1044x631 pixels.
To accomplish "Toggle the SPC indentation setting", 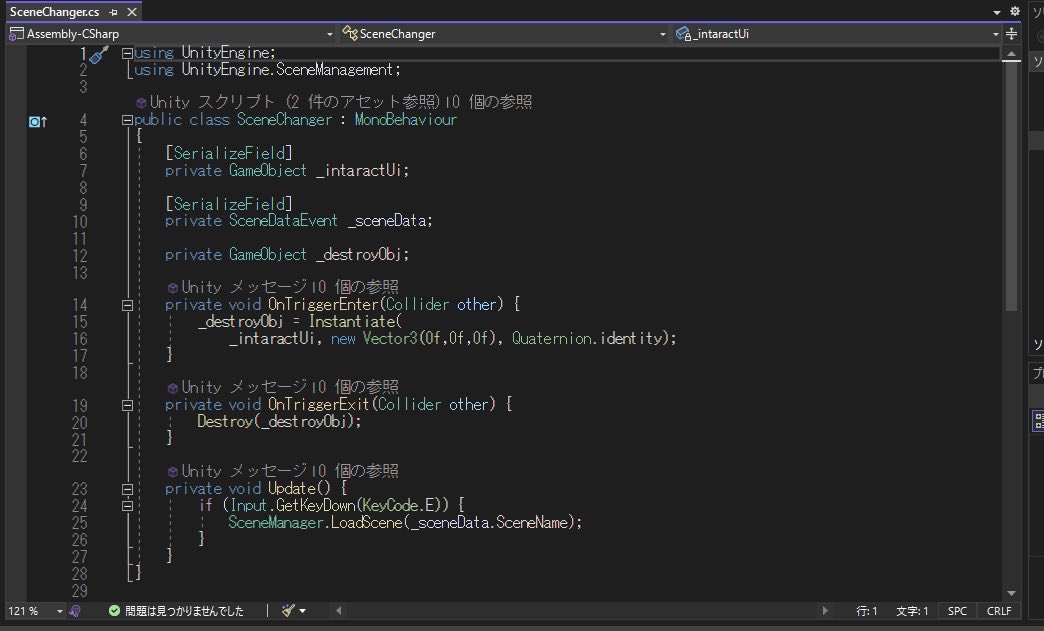I will (x=957, y=611).
